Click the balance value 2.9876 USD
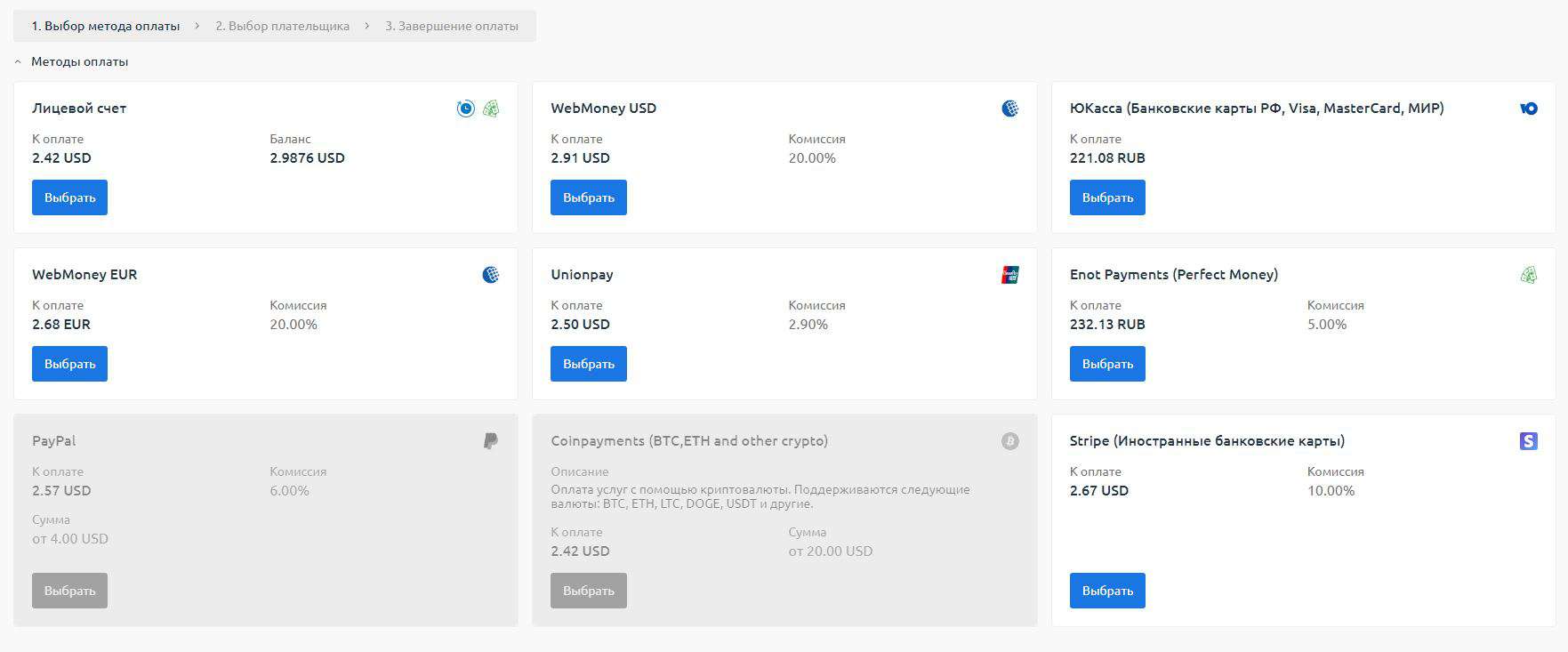The image size is (1568, 652). pos(307,158)
